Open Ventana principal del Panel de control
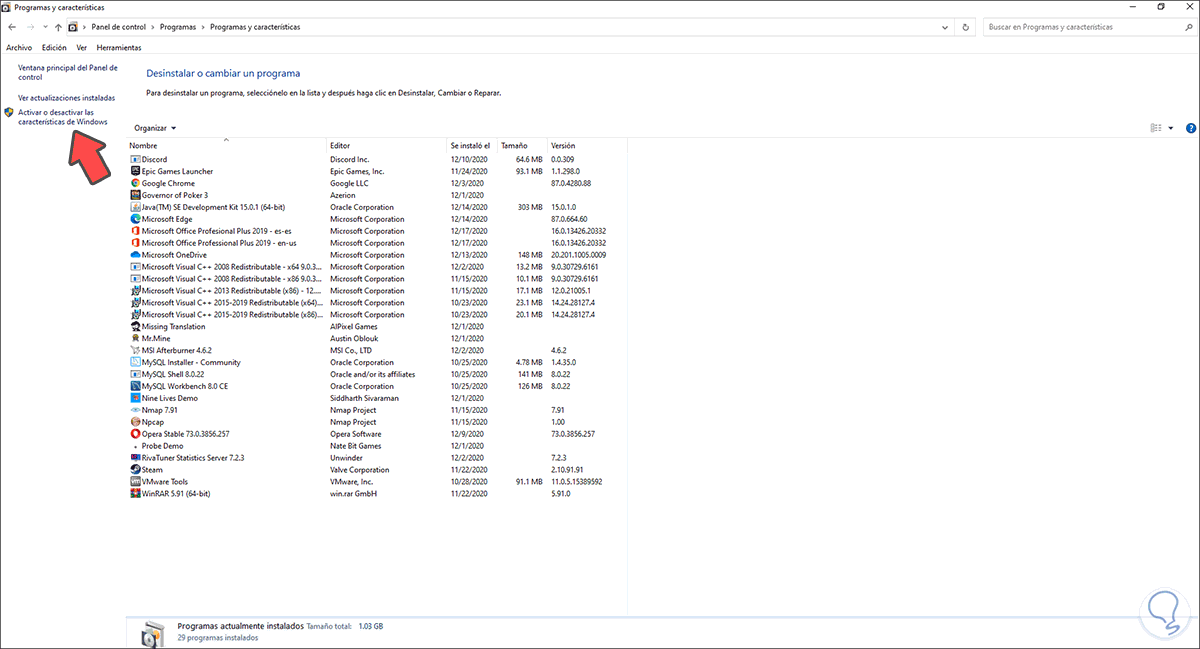The image size is (1200, 649). tap(68, 72)
